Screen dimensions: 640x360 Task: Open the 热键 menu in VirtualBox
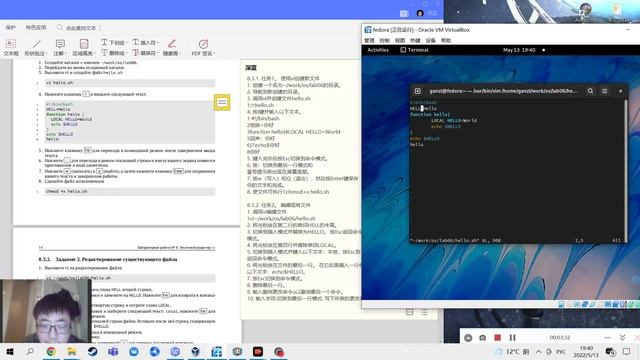tap(415, 40)
